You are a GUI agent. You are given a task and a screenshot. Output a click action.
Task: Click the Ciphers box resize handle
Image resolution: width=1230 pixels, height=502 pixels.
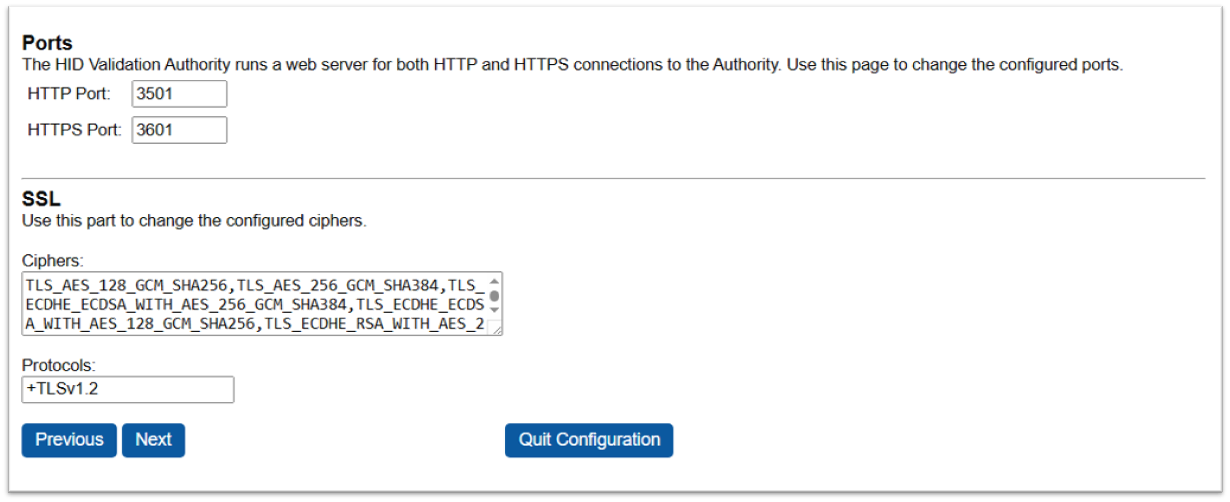[497, 328]
